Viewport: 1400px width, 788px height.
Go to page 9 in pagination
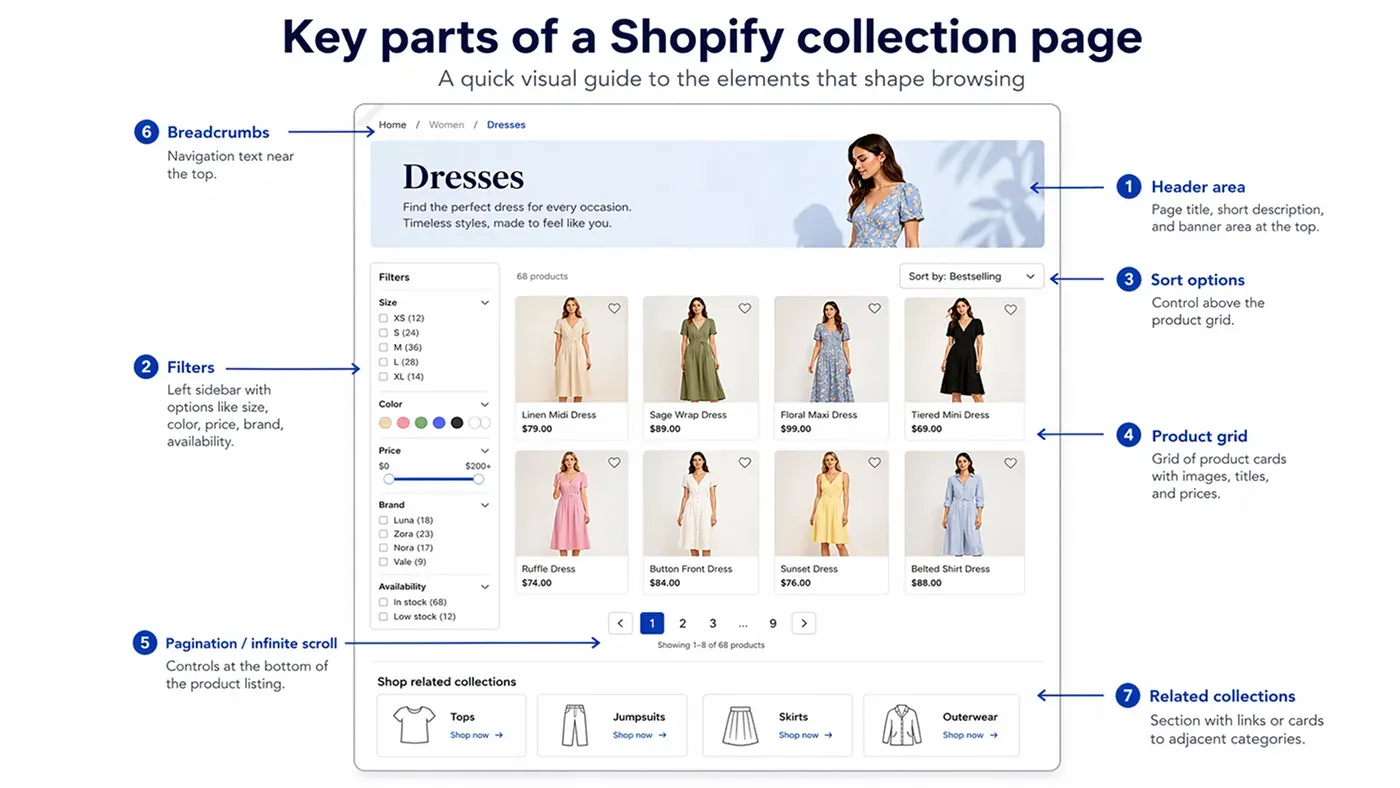[x=773, y=623]
